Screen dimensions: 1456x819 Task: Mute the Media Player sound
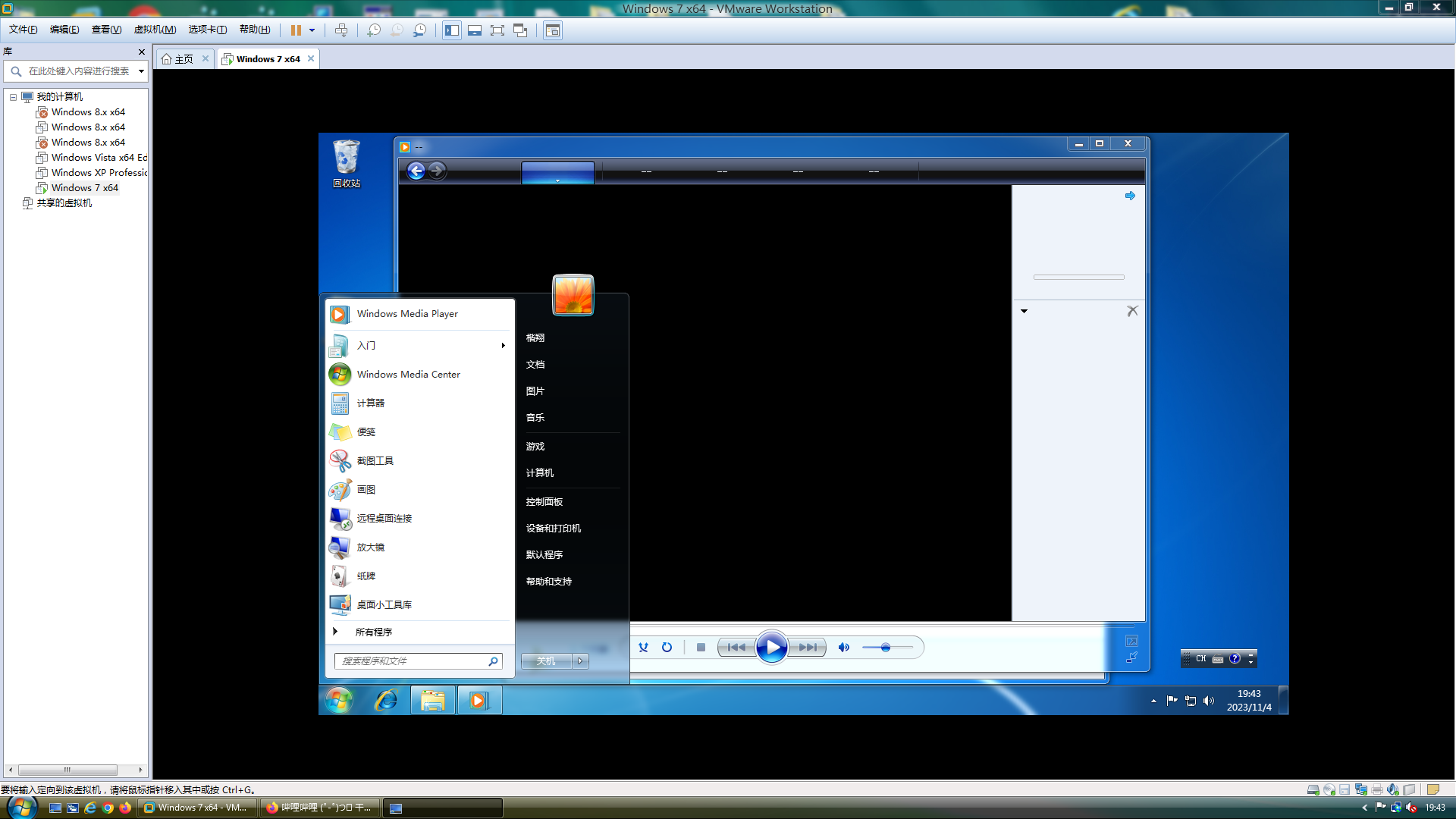coord(843,648)
